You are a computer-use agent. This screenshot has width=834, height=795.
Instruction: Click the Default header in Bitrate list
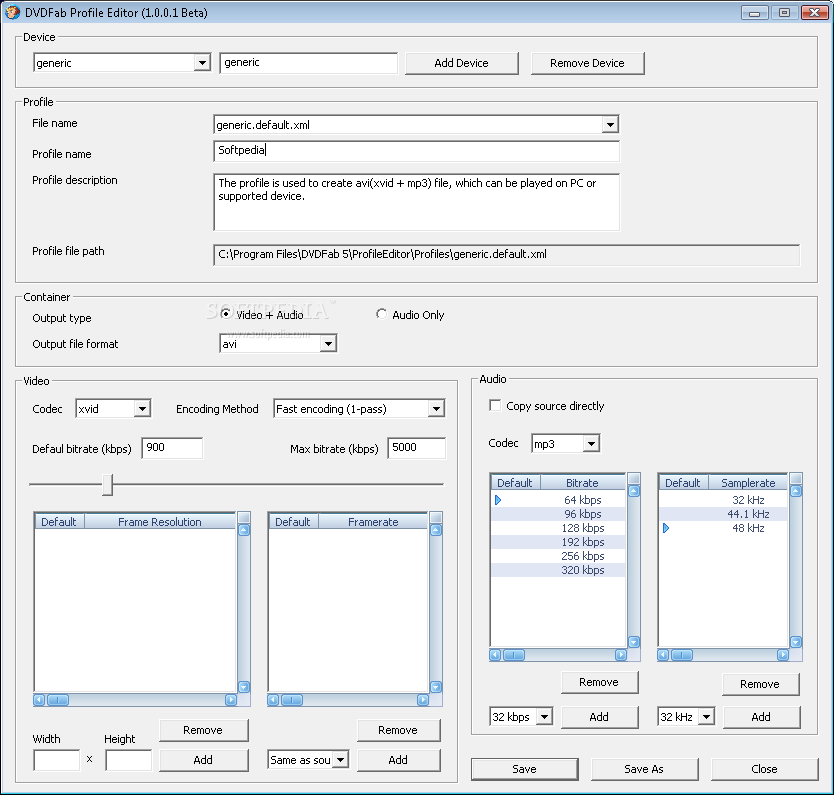point(515,483)
